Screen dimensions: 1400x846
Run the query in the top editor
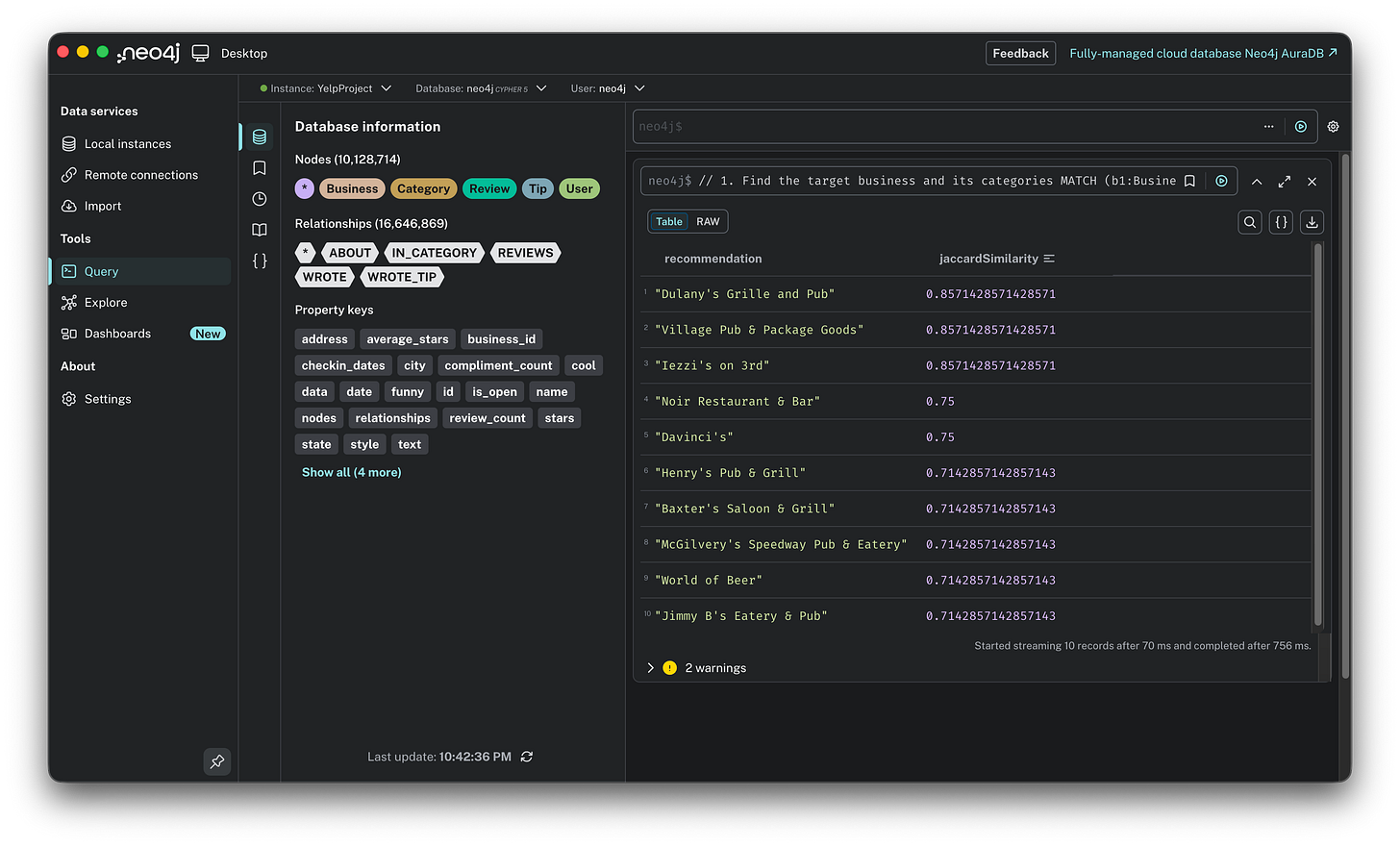pyautogui.click(x=1301, y=126)
